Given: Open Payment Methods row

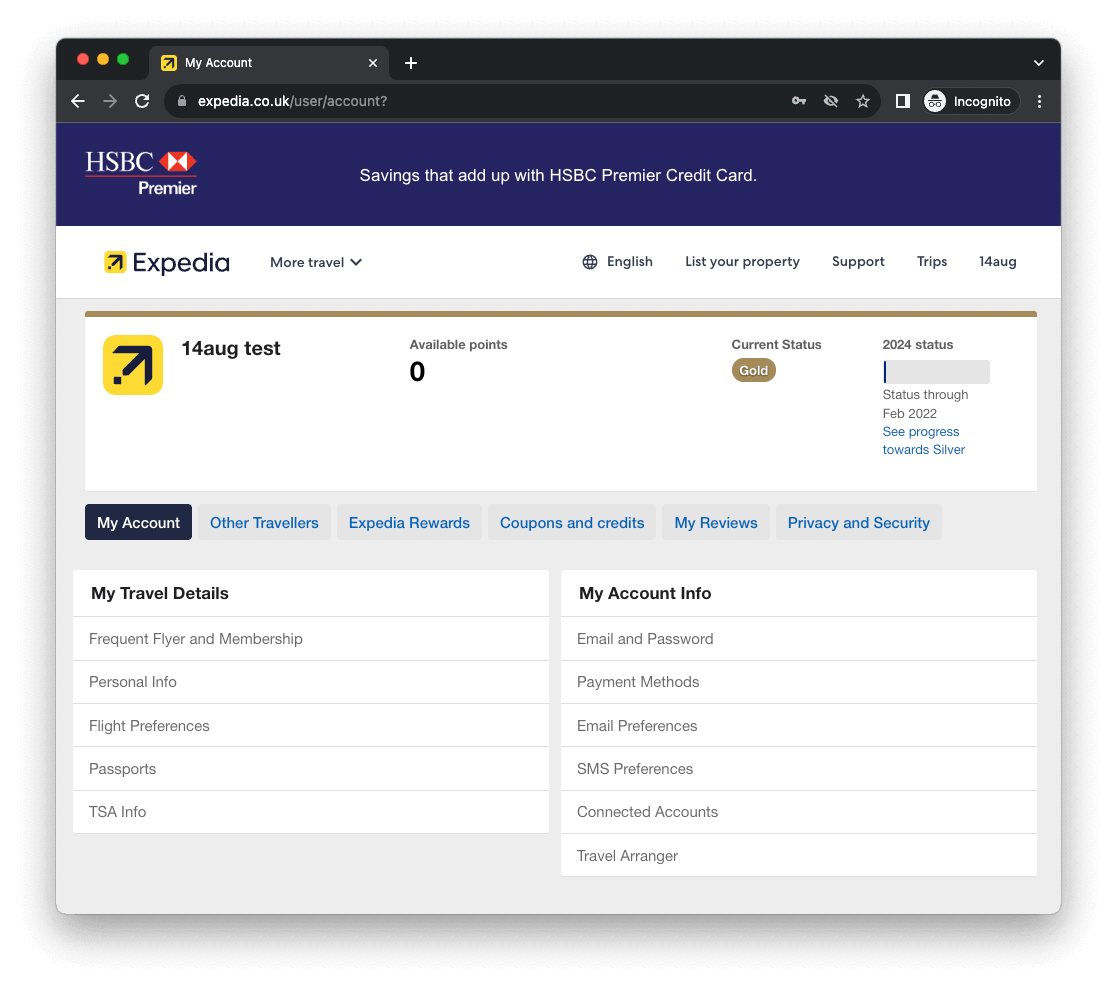Looking at the screenshot, I should (799, 682).
